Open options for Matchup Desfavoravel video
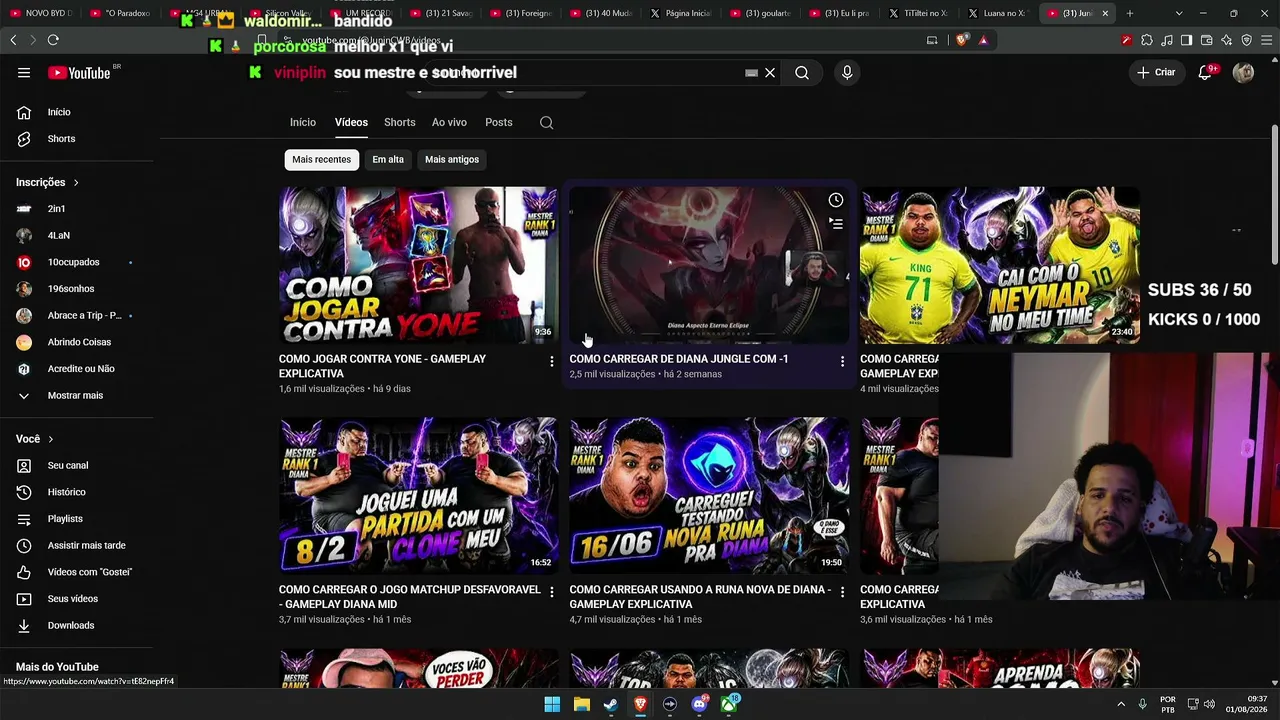 point(551,592)
